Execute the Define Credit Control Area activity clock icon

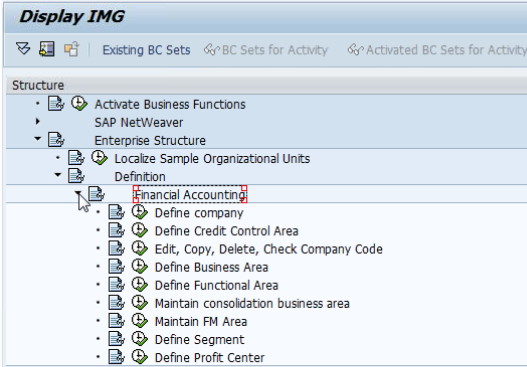point(139,231)
